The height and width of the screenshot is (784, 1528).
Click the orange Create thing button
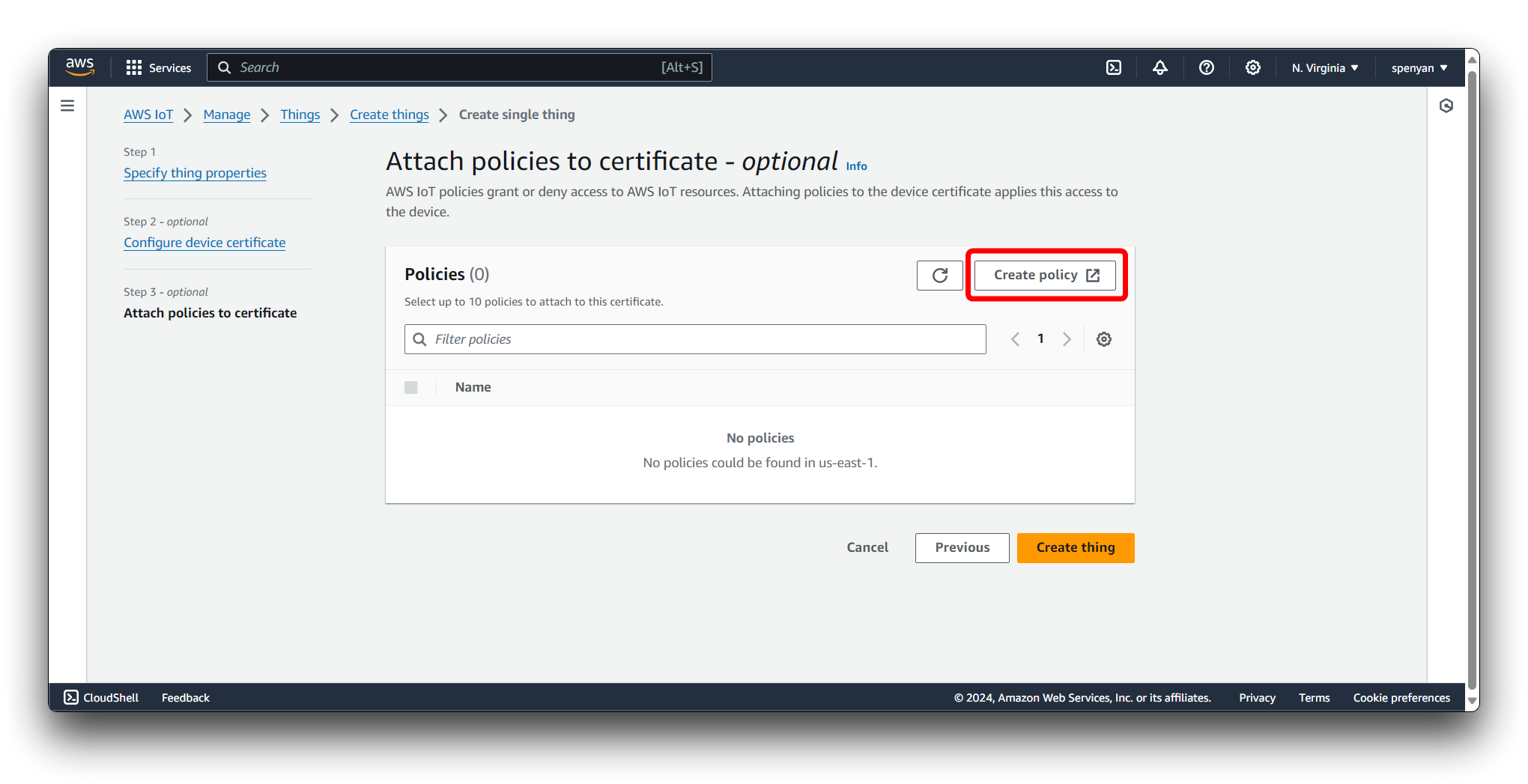click(x=1076, y=547)
